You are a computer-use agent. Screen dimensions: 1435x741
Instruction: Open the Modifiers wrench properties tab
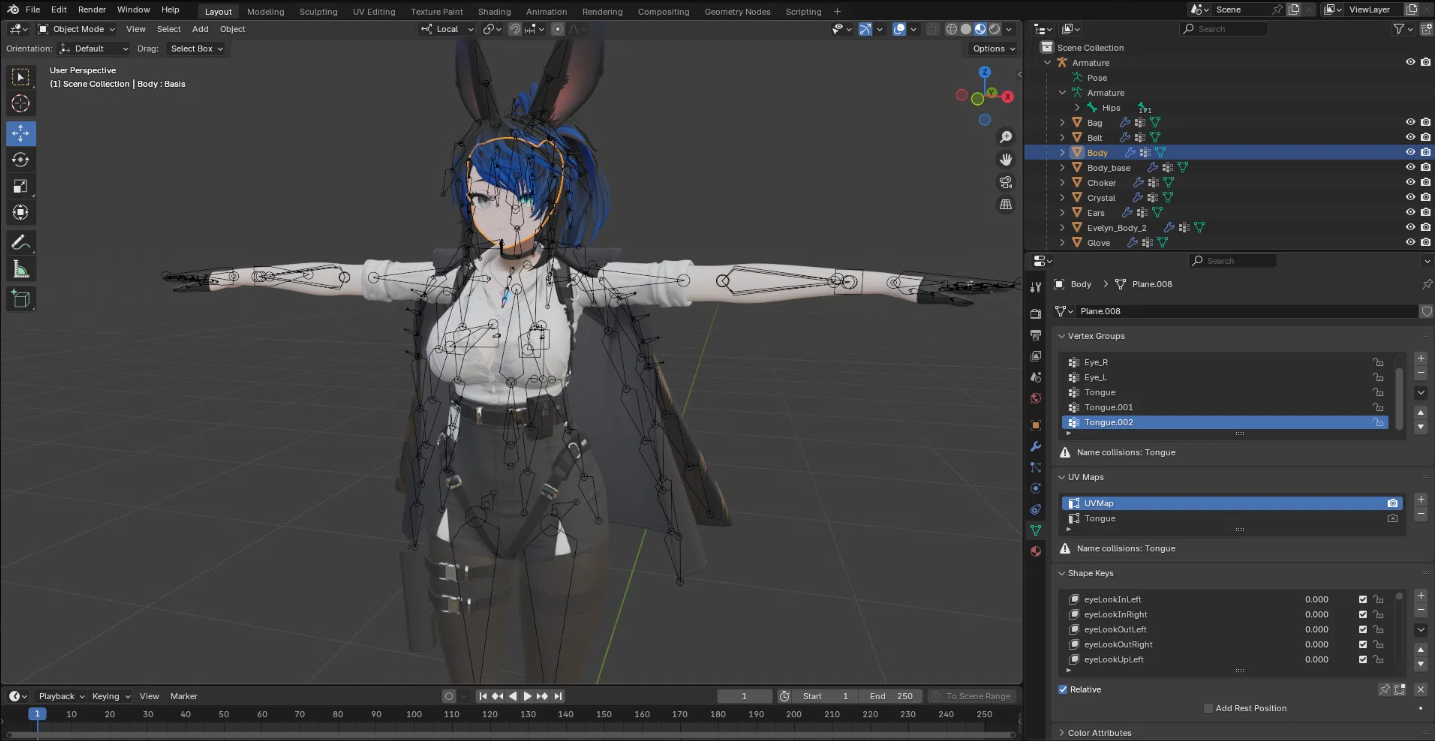(1036, 446)
